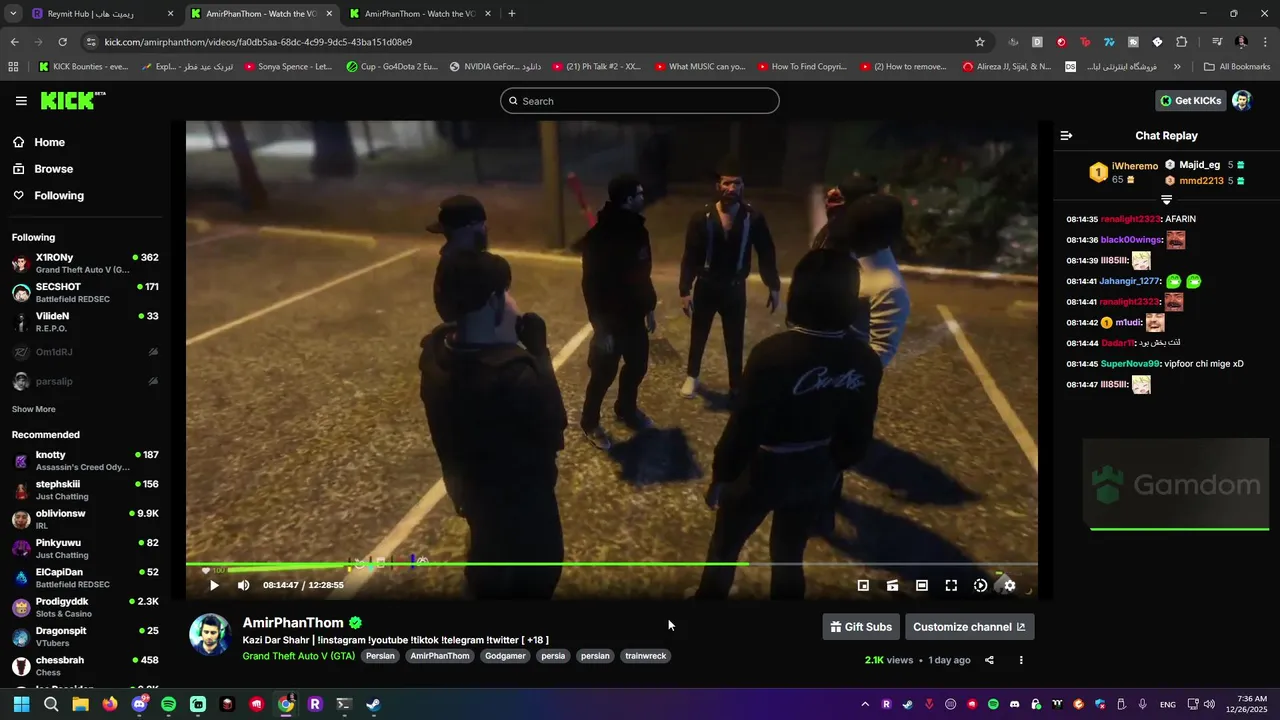Click the Gamdom ad banner

(x=1176, y=484)
